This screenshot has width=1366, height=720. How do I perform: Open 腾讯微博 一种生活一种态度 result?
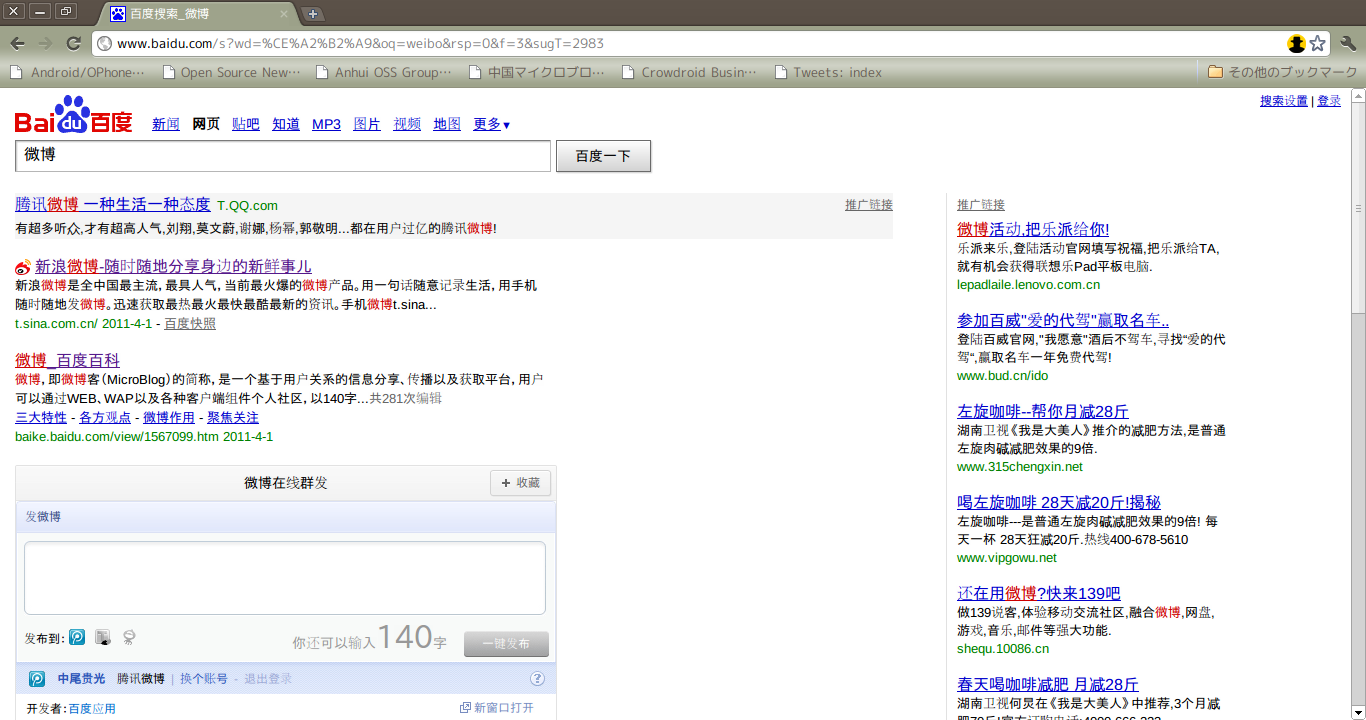[x=113, y=204]
